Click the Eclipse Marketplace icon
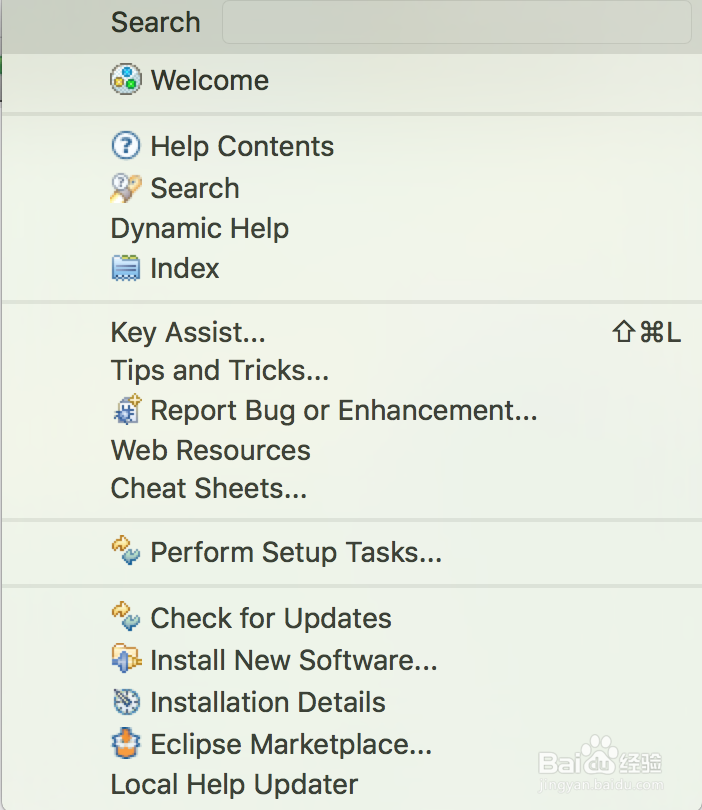The image size is (702, 810). tap(126, 743)
